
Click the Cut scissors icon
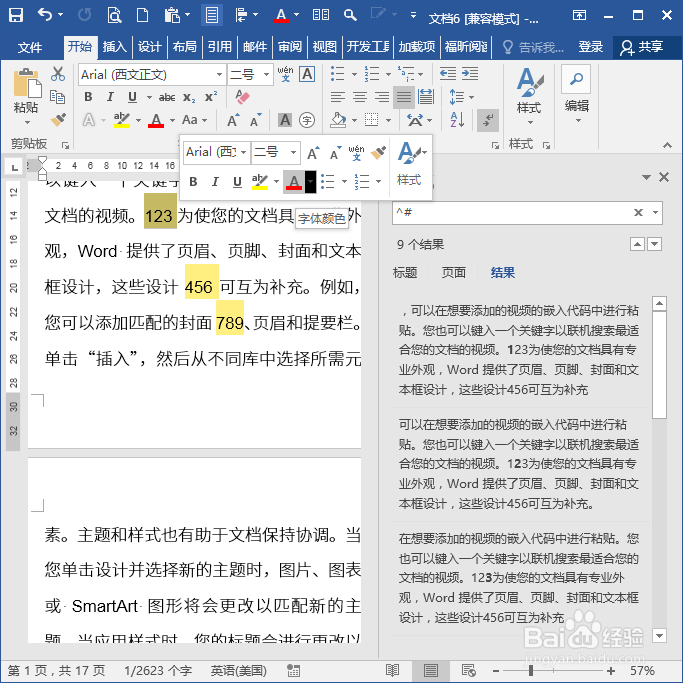tap(57, 74)
